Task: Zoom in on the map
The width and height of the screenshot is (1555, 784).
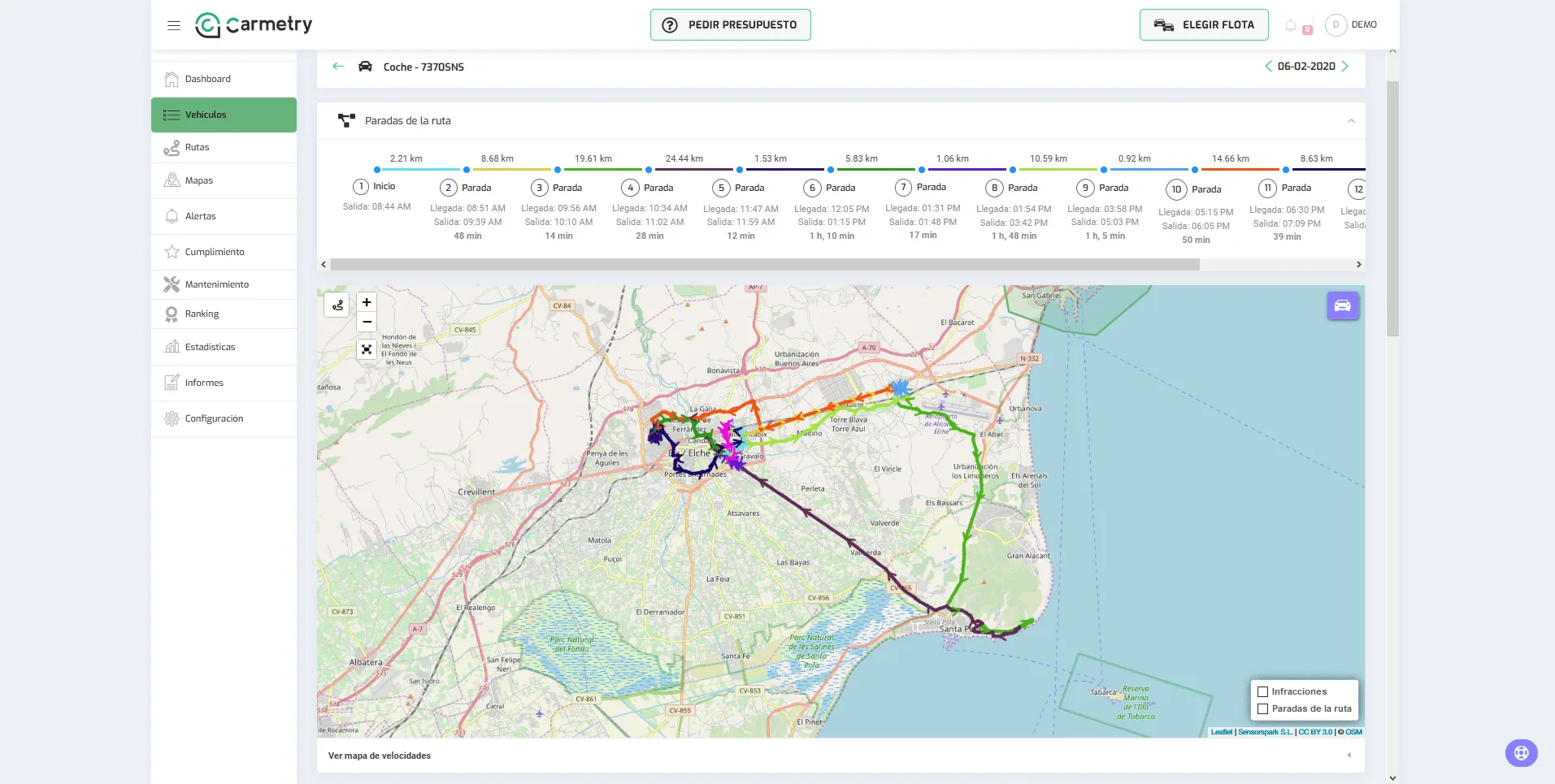Action: coord(367,302)
